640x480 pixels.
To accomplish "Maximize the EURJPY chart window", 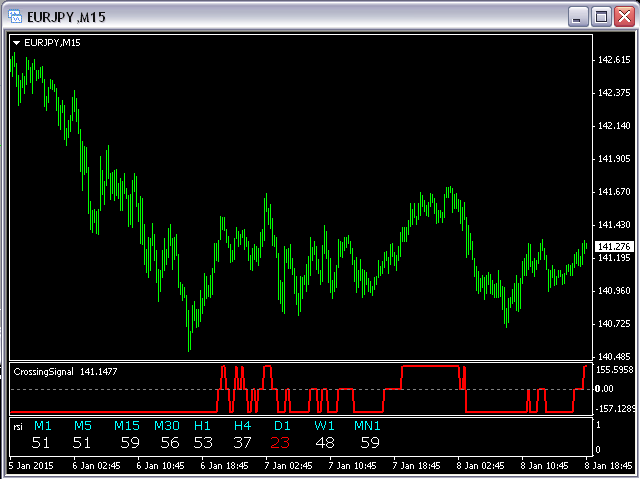I will pos(600,16).
